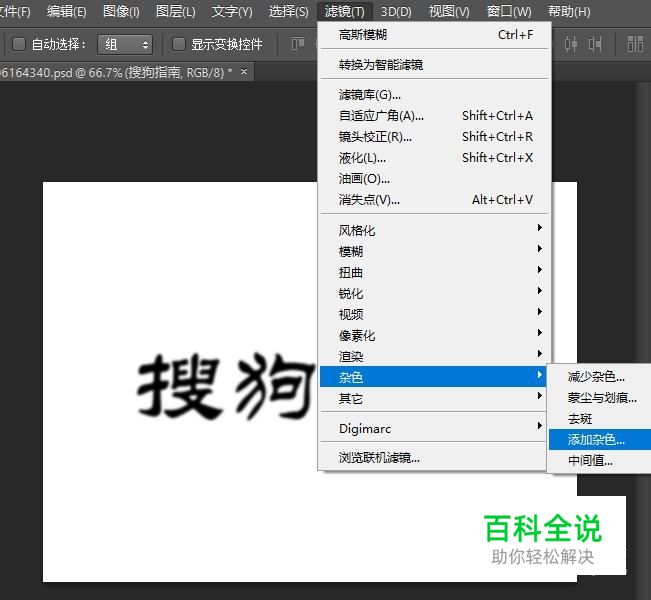
Task: Open the 文字(Y) menu
Action: pos(232,11)
